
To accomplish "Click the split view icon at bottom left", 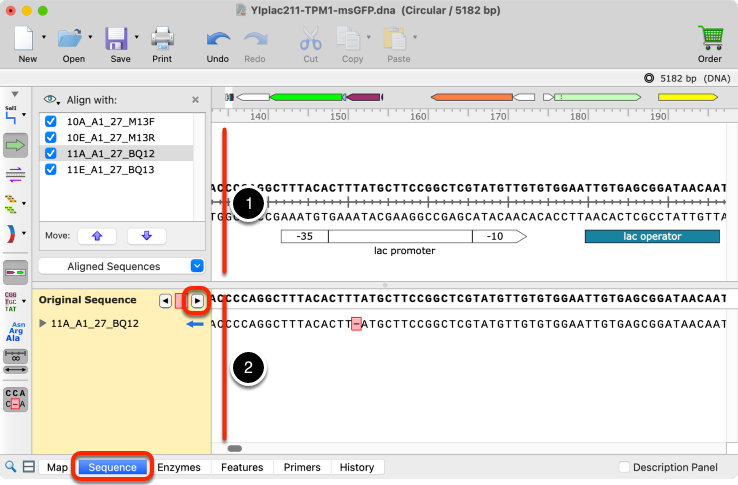I will (x=29, y=467).
